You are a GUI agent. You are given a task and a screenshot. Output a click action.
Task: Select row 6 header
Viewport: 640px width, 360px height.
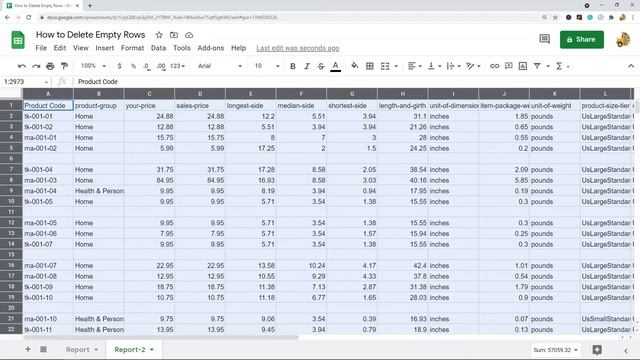[x=11, y=158]
